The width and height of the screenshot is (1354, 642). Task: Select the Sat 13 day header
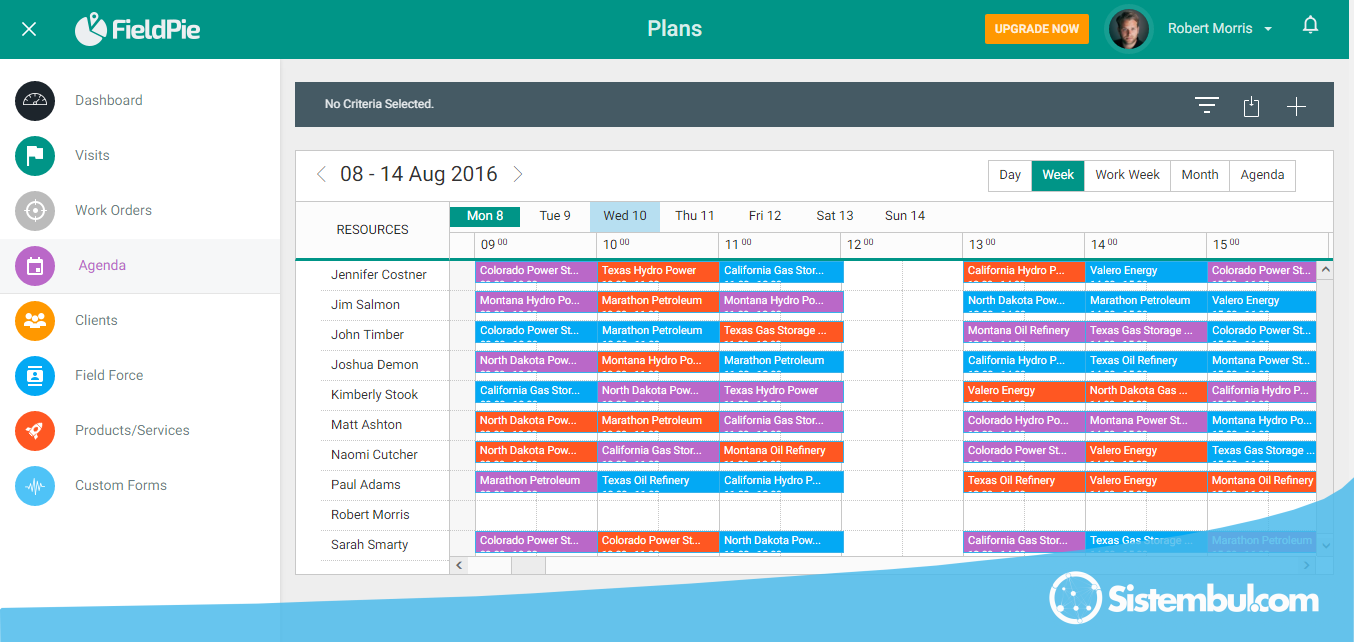click(835, 216)
